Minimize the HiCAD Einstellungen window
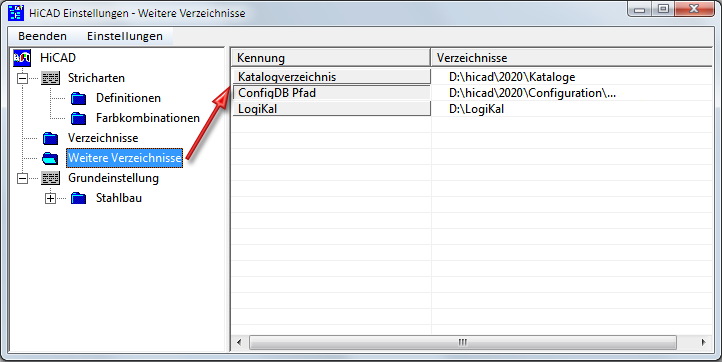Image resolution: width=722 pixels, height=362 pixels. (639, 9)
